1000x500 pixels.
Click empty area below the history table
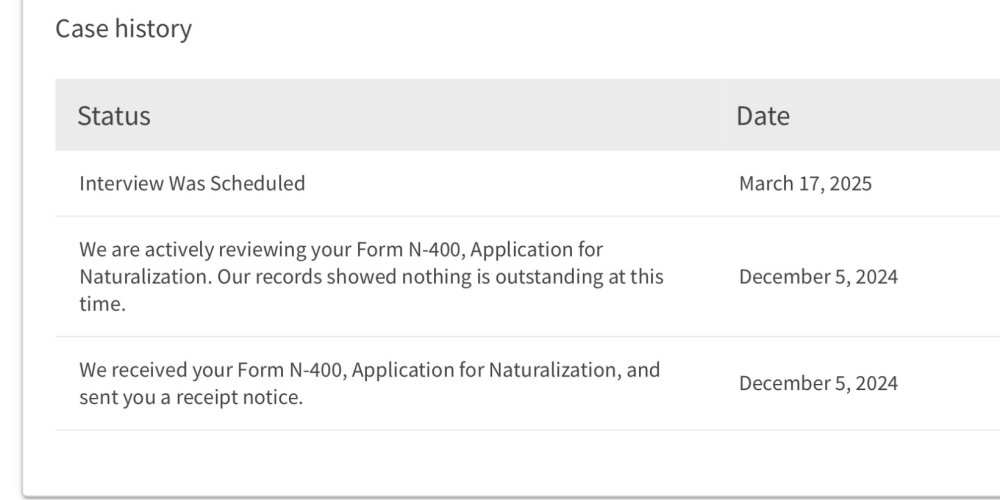[x=500, y=462]
